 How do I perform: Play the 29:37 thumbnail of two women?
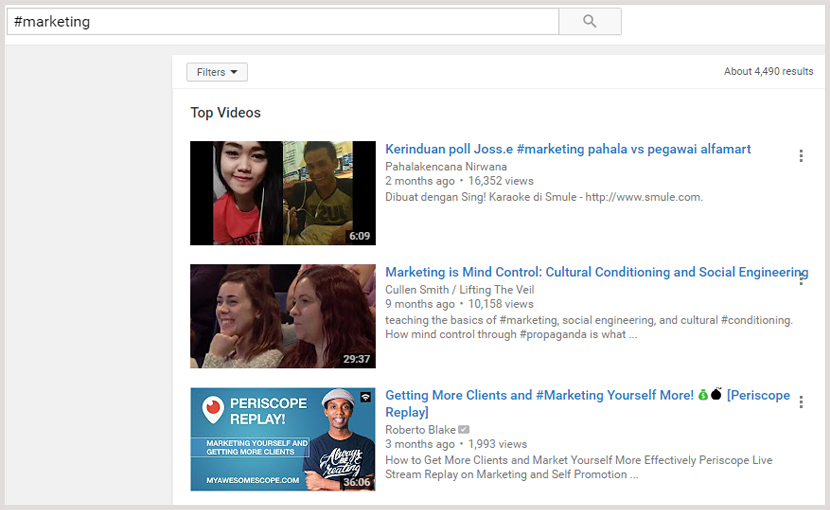(269, 316)
